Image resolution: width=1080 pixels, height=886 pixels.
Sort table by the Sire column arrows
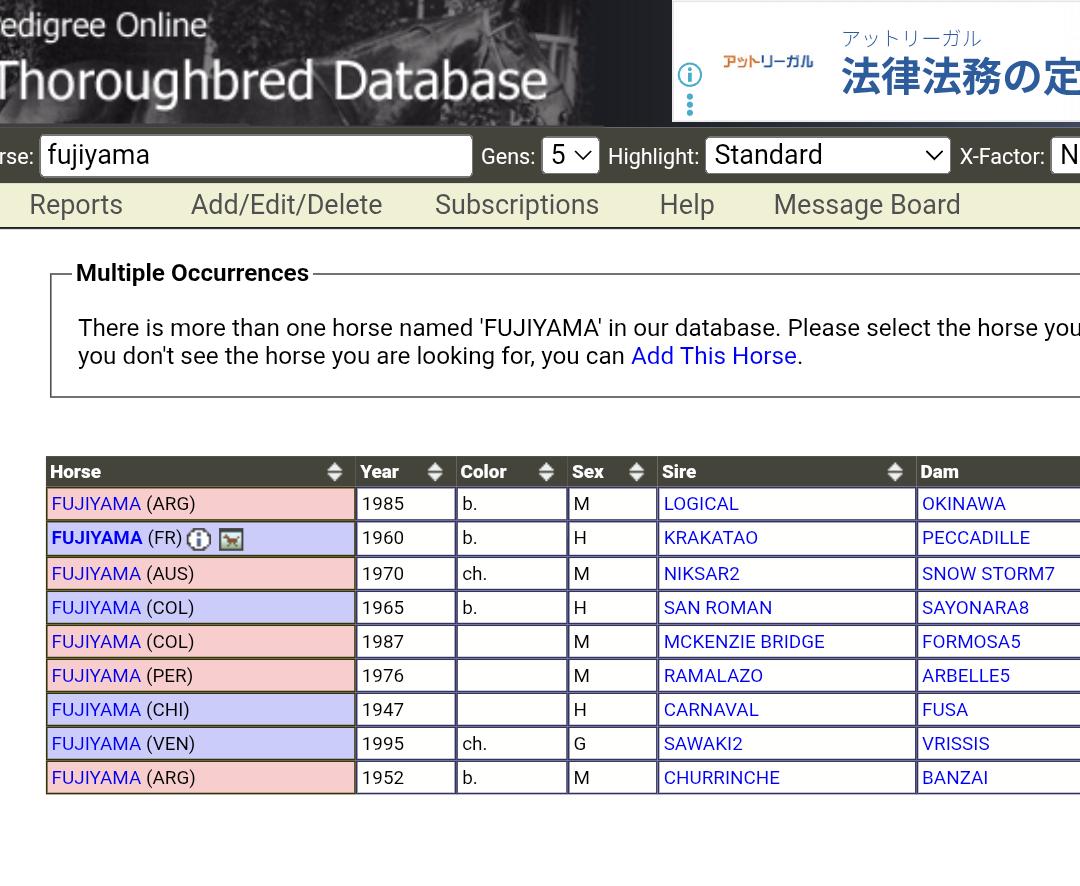point(894,472)
